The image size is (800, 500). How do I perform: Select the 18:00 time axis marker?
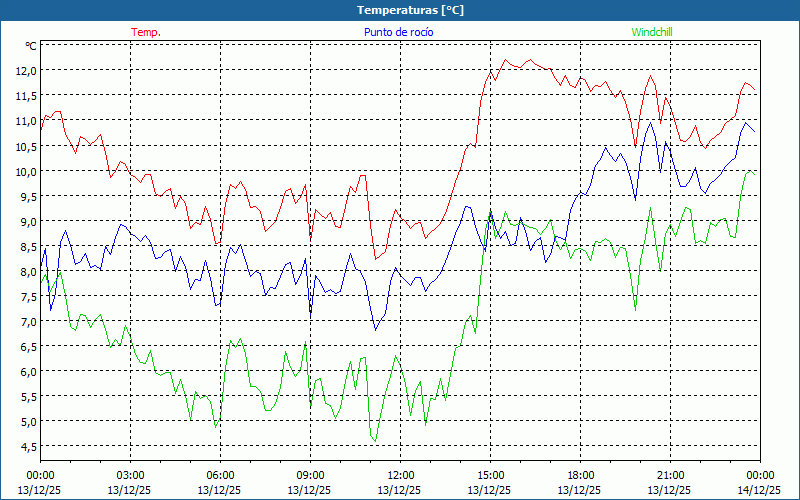click(580, 475)
